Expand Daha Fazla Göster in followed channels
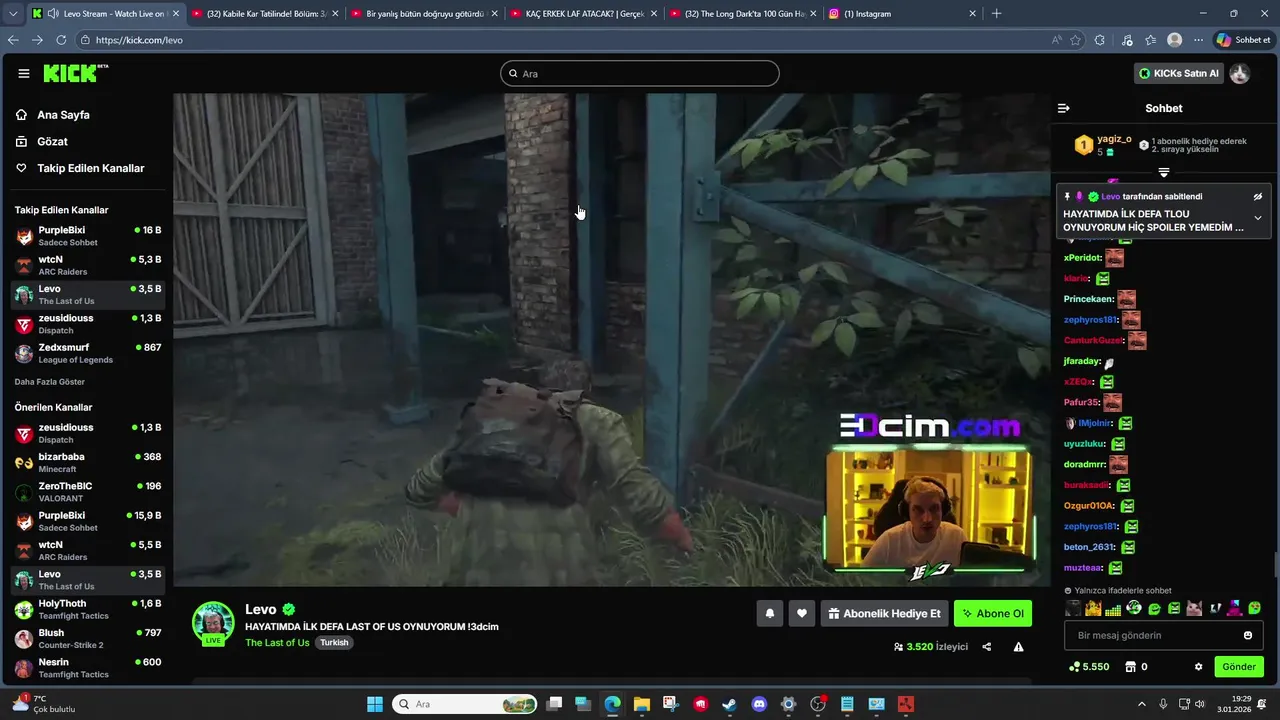 click(x=50, y=382)
